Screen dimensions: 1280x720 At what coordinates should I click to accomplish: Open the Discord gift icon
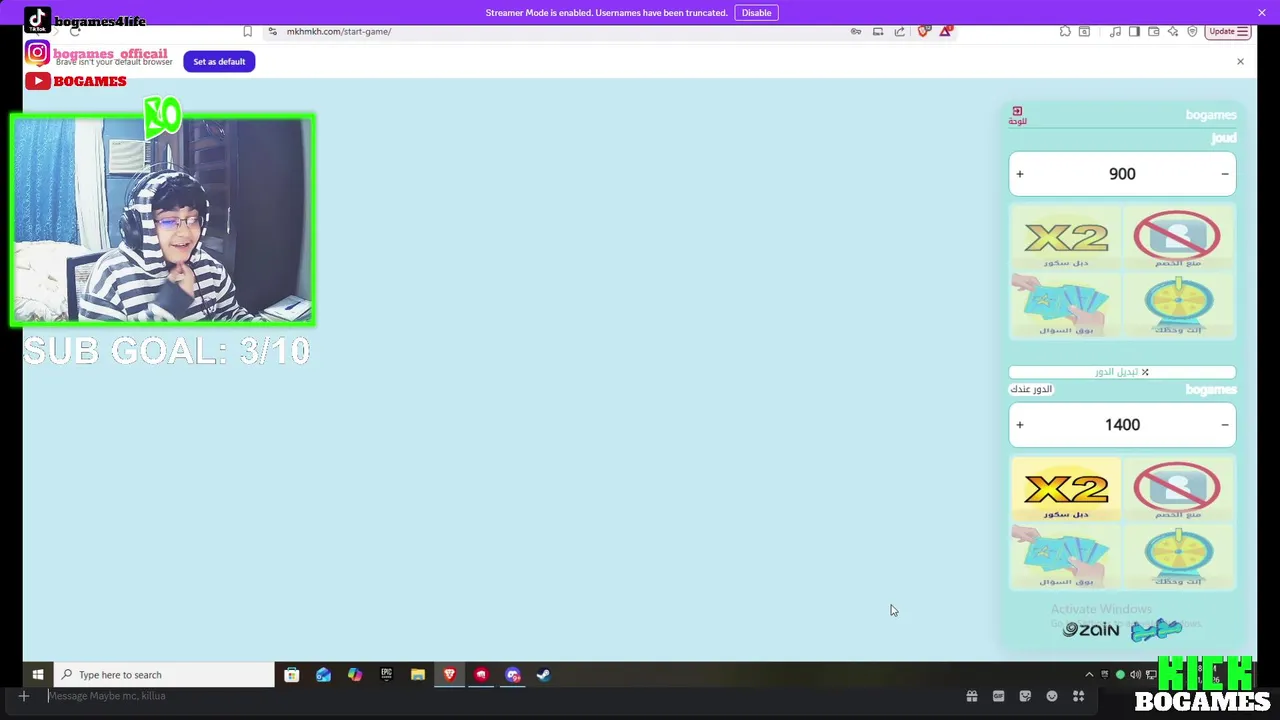[971, 696]
